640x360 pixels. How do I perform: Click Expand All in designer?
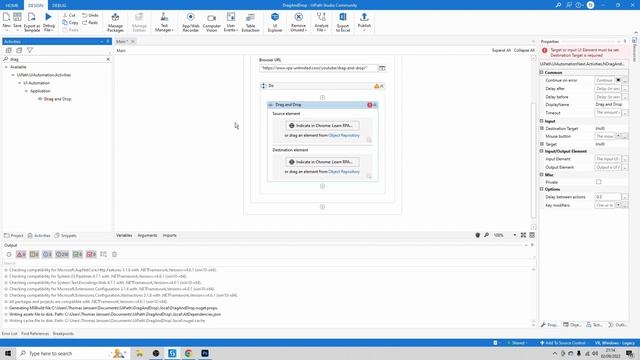(501, 50)
